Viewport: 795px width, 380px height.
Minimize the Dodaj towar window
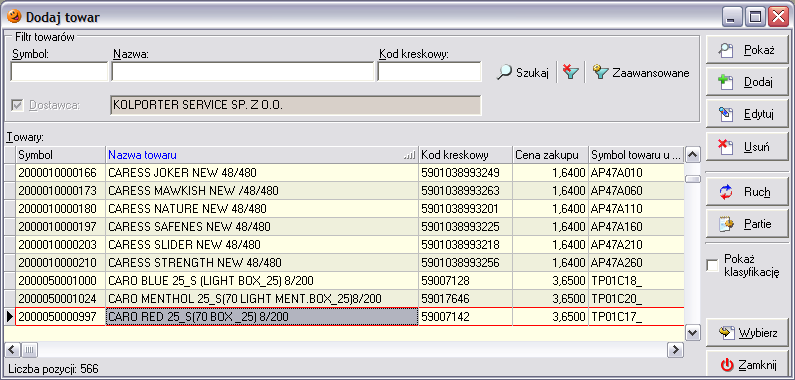733,18
